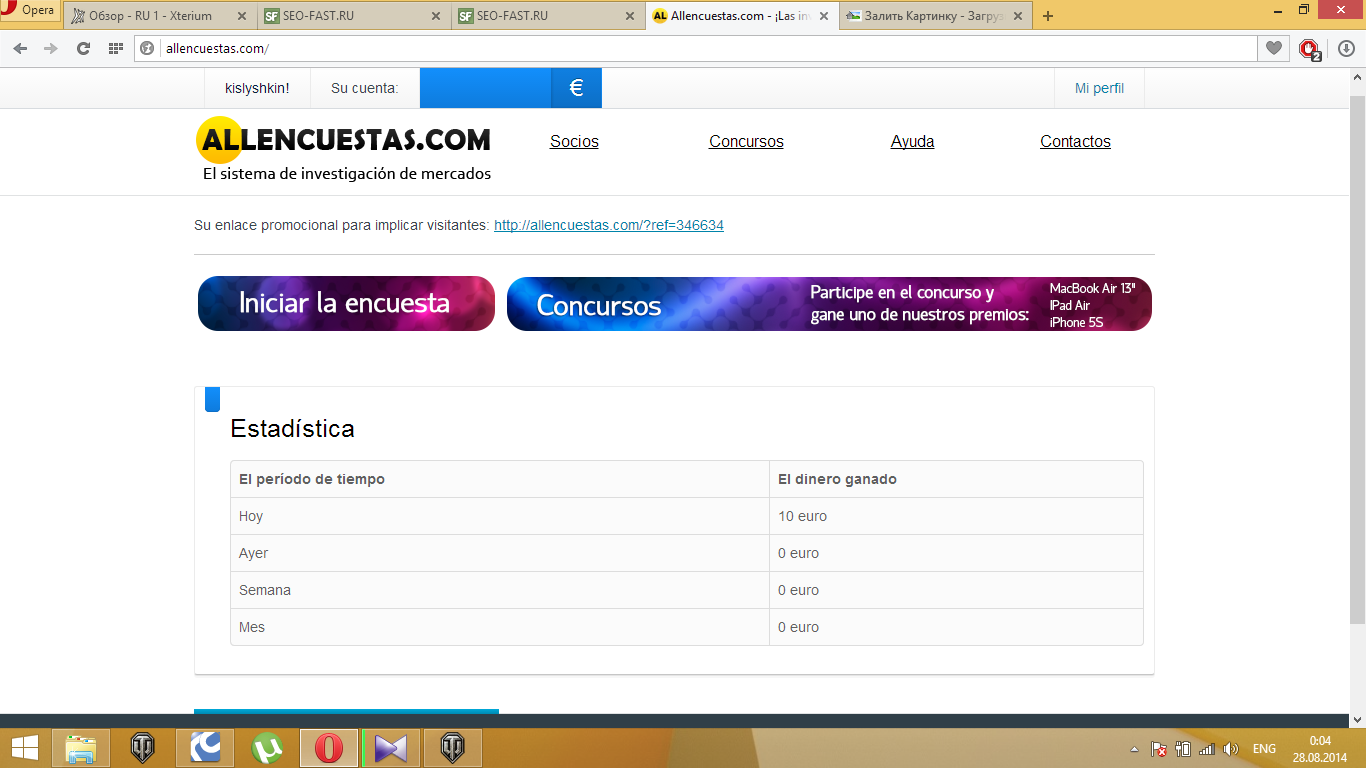Close the Allencuestas.com tab

coord(824,16)
